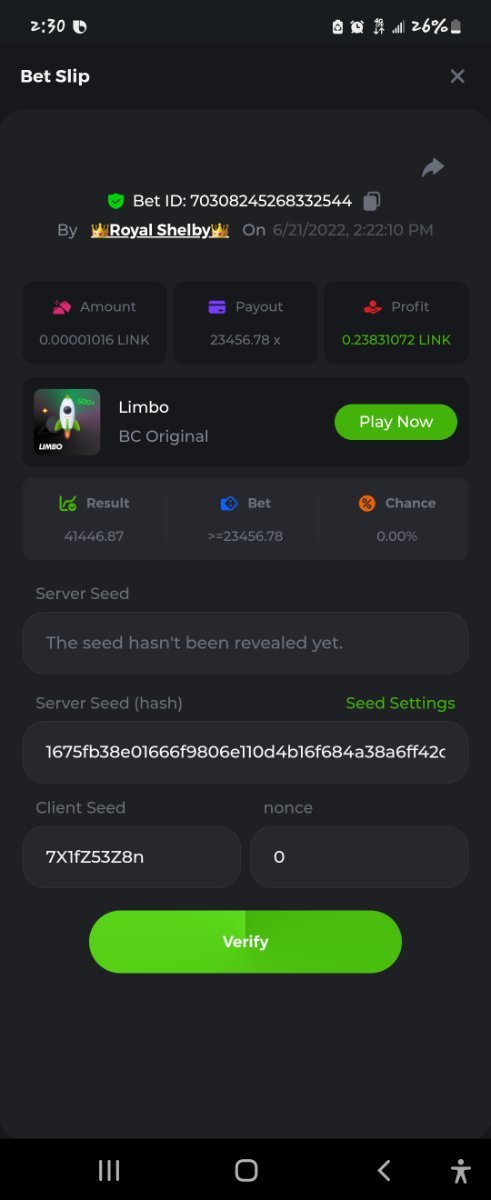Tap the orange Chance percent icon
Viewport: 491px width, 1200px height.
[x=367, y=503]
